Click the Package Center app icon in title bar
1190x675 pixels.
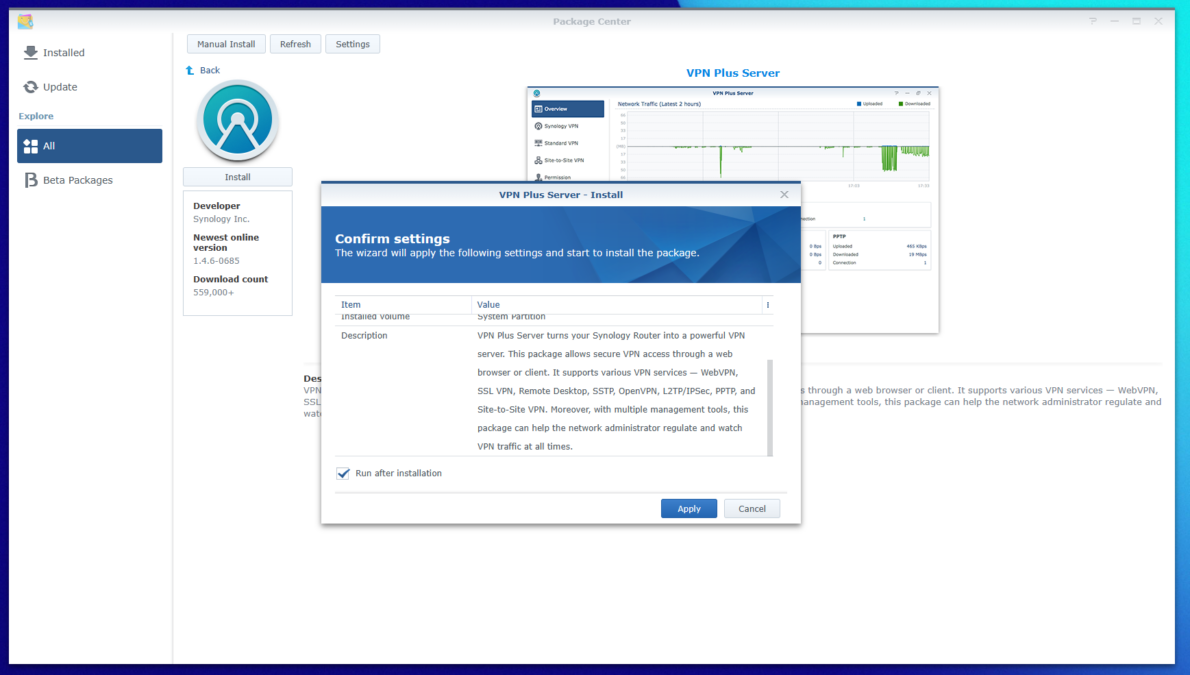click(25, 21)
